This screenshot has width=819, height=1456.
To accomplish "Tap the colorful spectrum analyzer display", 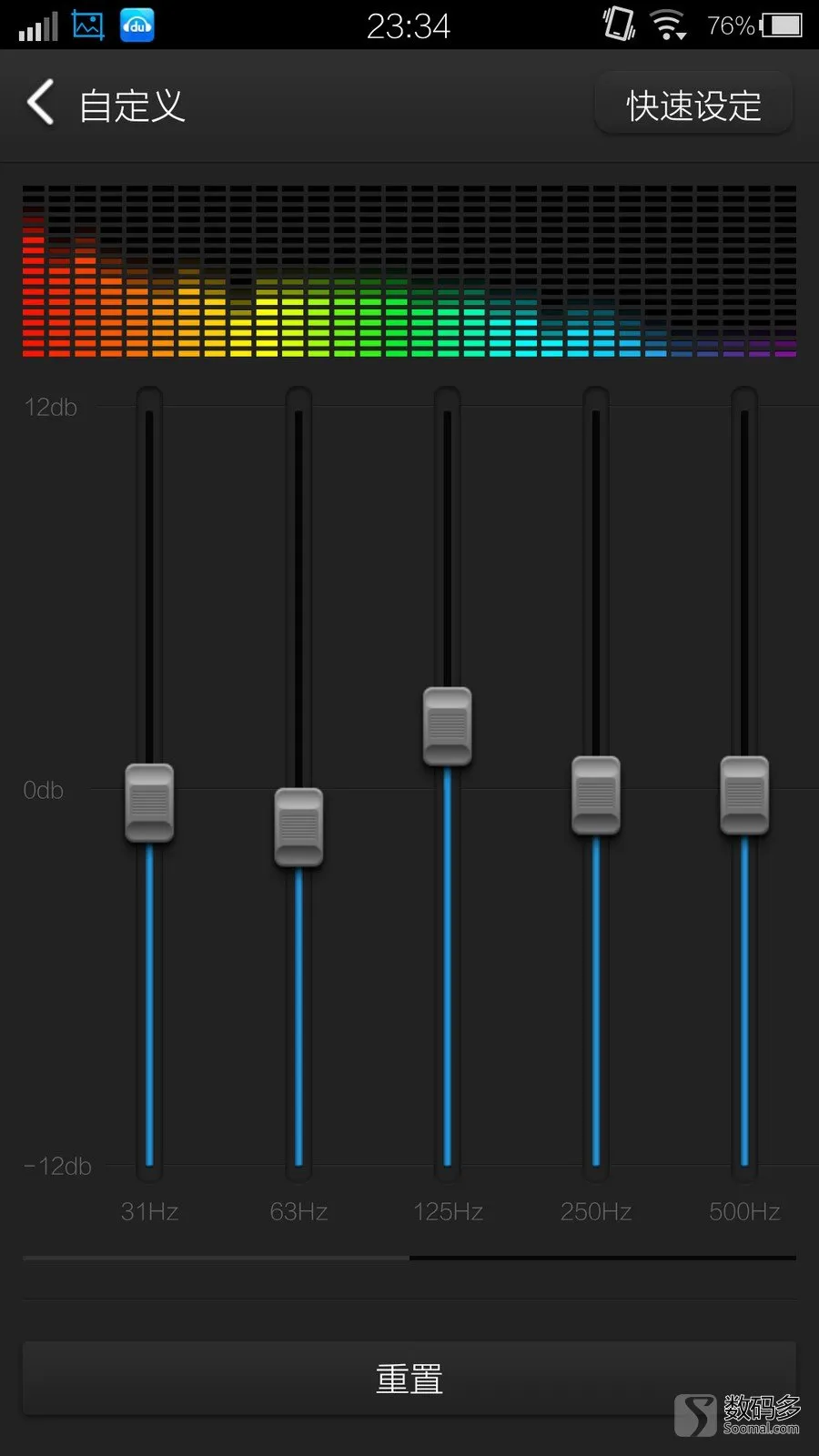I will 409,271.
